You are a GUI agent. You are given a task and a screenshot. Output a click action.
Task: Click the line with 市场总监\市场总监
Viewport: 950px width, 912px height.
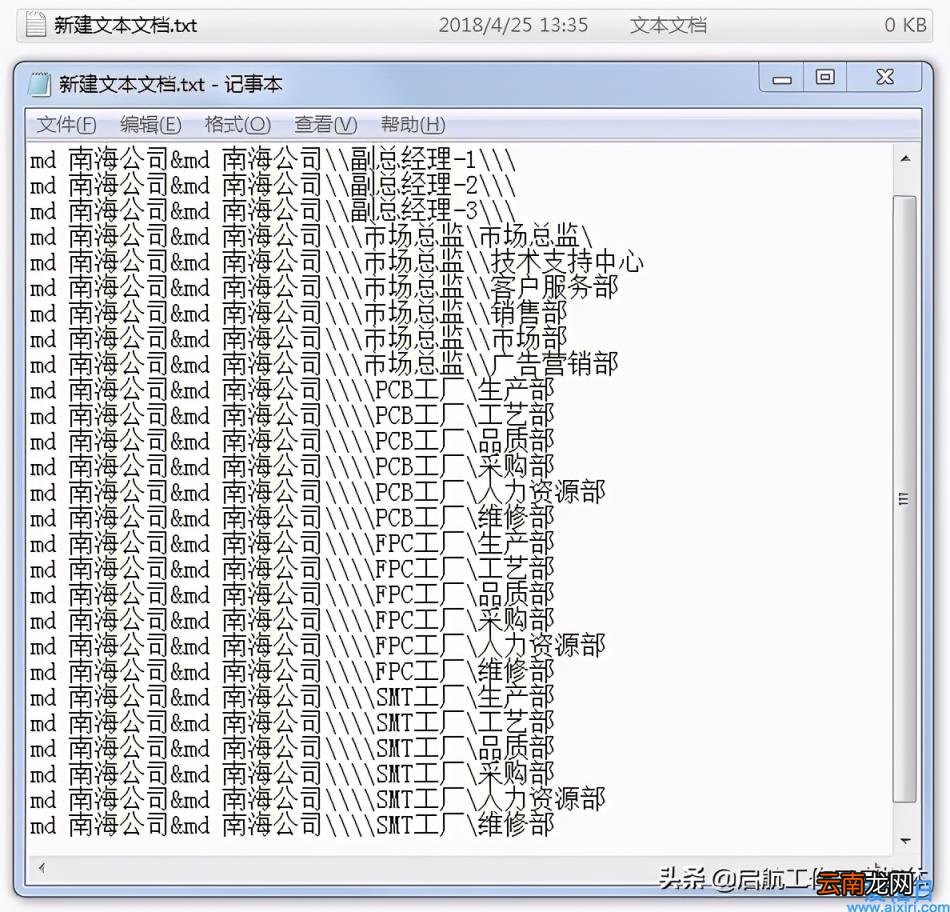click(x=311, y=237)
